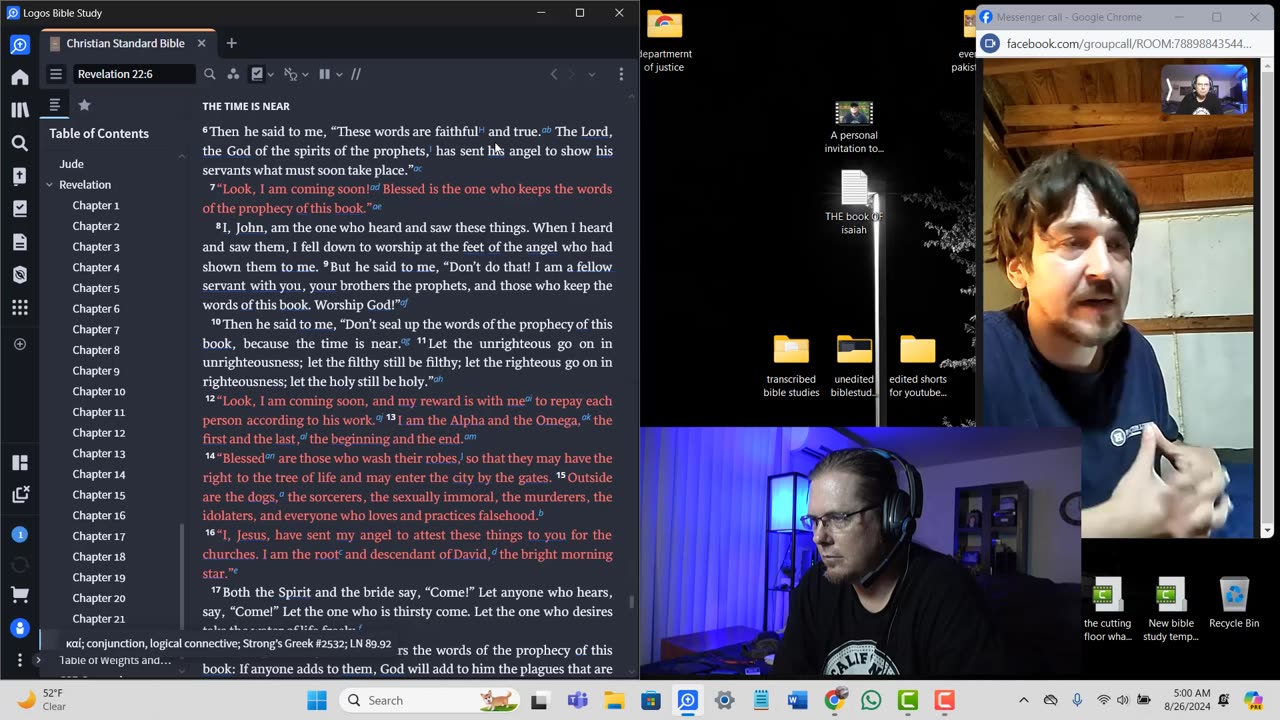Toggle the Table of Contents sidebar menu
1280x720 pixels.
(56, 74)
